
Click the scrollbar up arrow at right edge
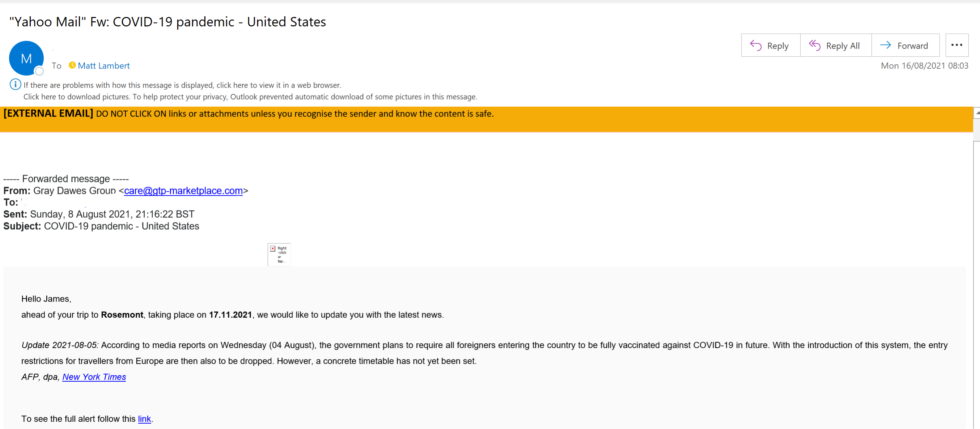coord(976,114)
